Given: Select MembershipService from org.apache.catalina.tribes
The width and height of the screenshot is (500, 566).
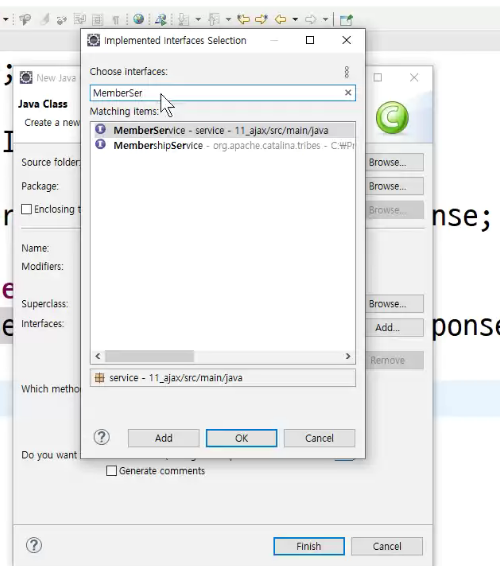Looking at the screenshot, I should [223, 145].
